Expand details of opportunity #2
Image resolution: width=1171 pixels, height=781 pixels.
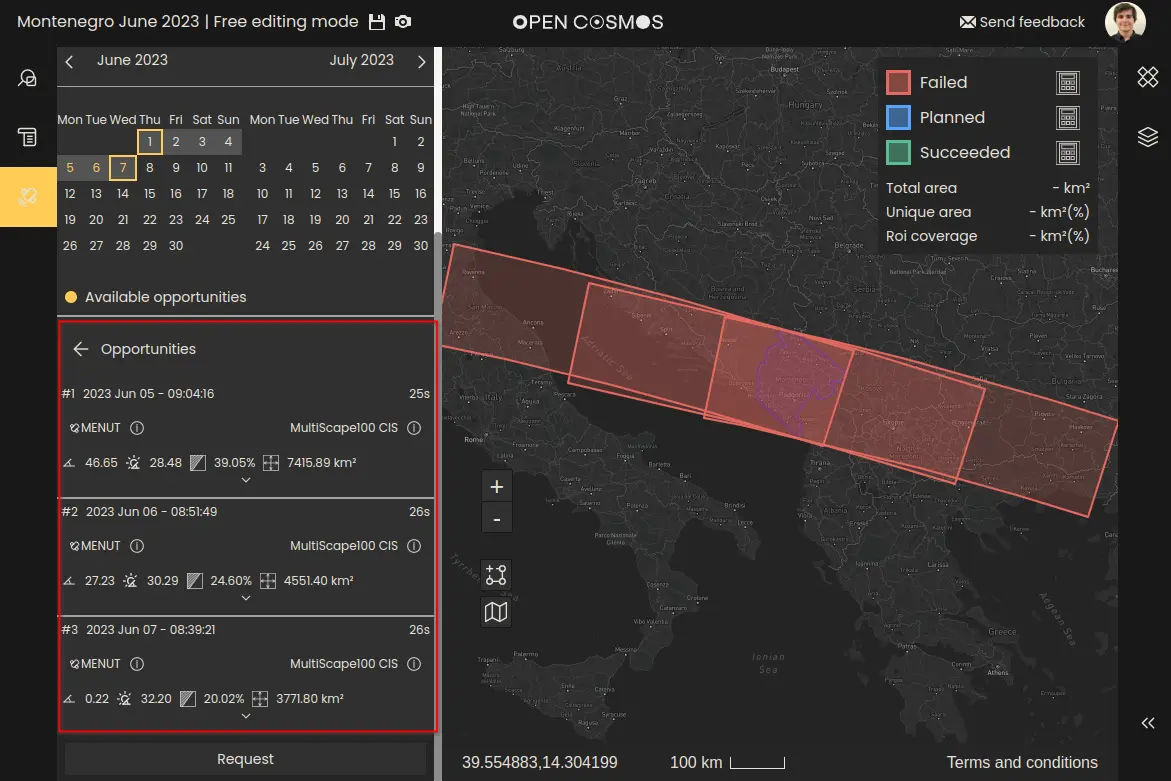point(246,599)
